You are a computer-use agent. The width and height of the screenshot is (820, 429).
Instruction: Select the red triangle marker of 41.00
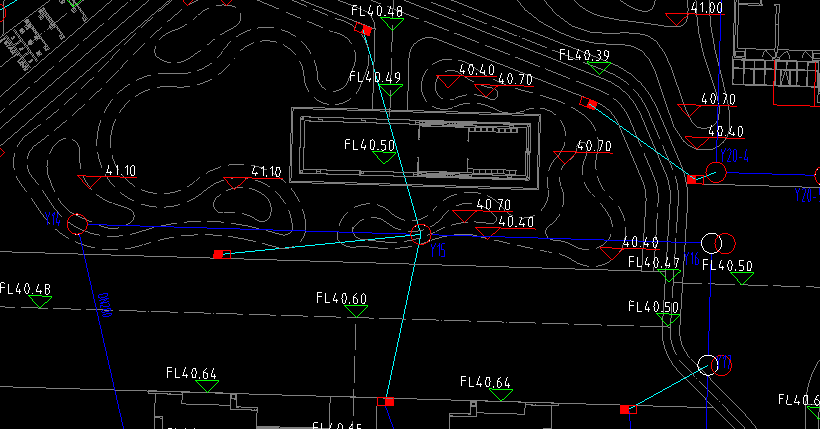coord(677,19)
